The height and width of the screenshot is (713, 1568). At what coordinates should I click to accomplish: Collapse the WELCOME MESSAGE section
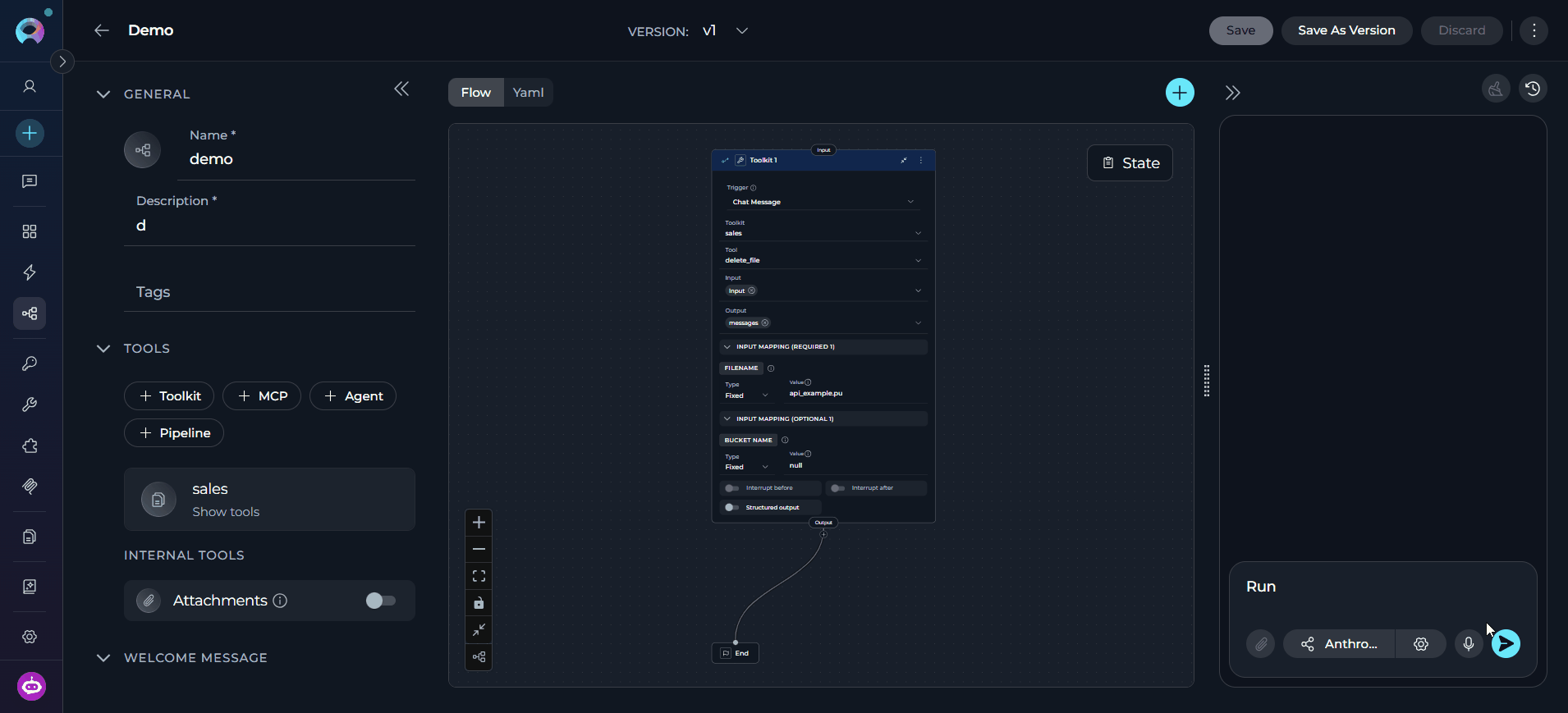coord(103,658)
